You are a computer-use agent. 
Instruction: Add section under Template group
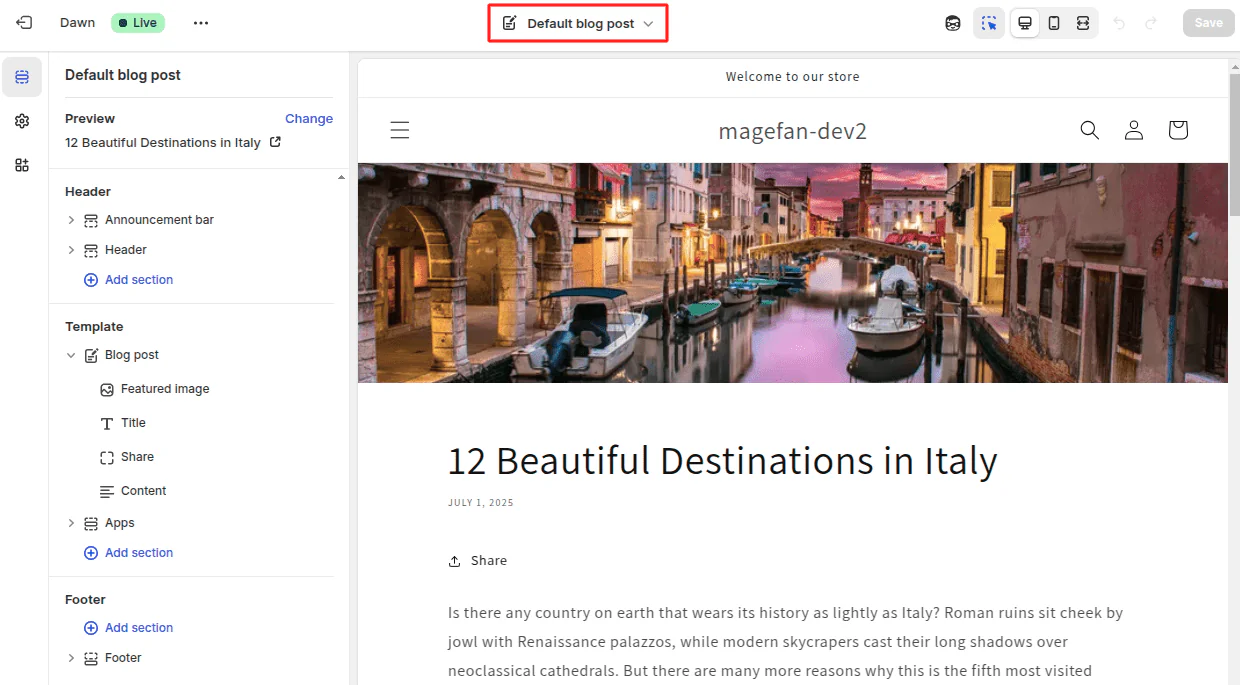click(129, 553)
